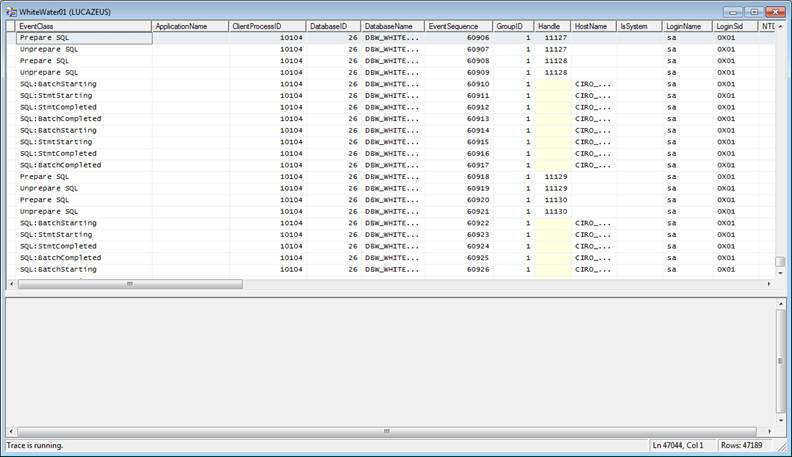
Task: Select the Unprepare SQL row with sequence 60921
Action: point(390,212)
